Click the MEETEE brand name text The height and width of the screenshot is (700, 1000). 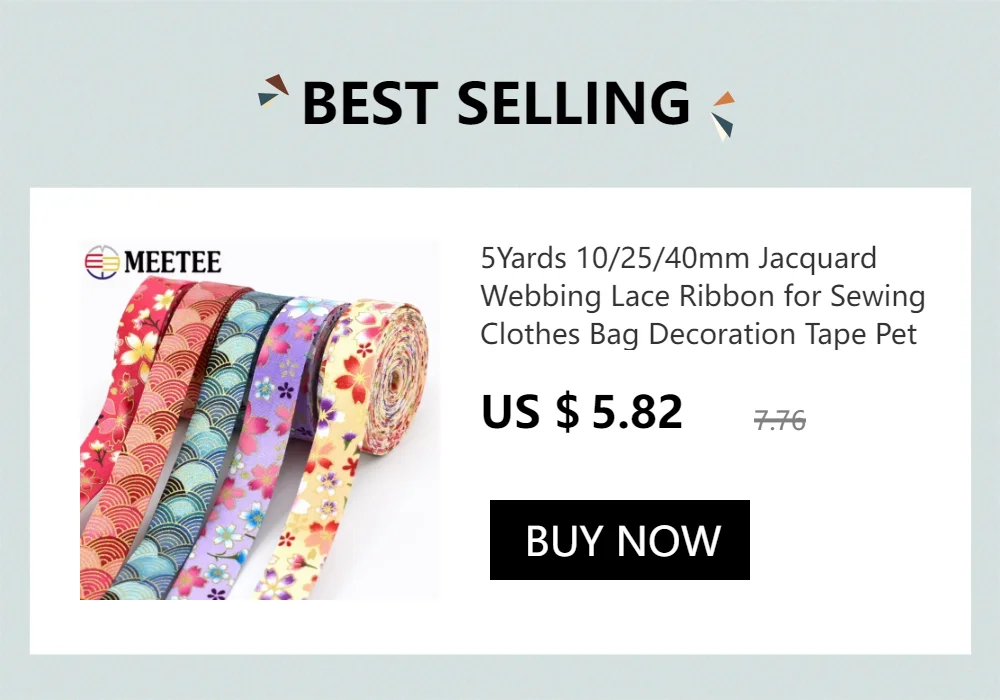pyautogui.click(x=173, y=262)
